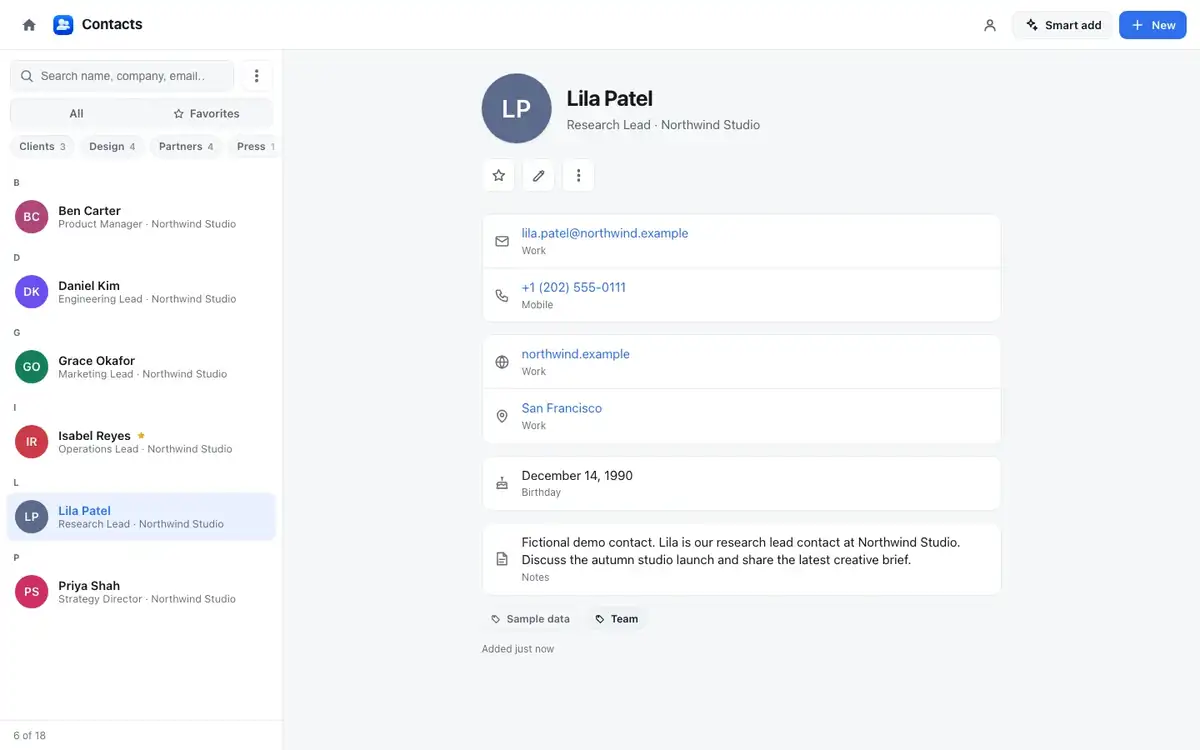Click the envelope icon beside email
The height and width of the screenshot is (750, 1200).
coord(502,242)
